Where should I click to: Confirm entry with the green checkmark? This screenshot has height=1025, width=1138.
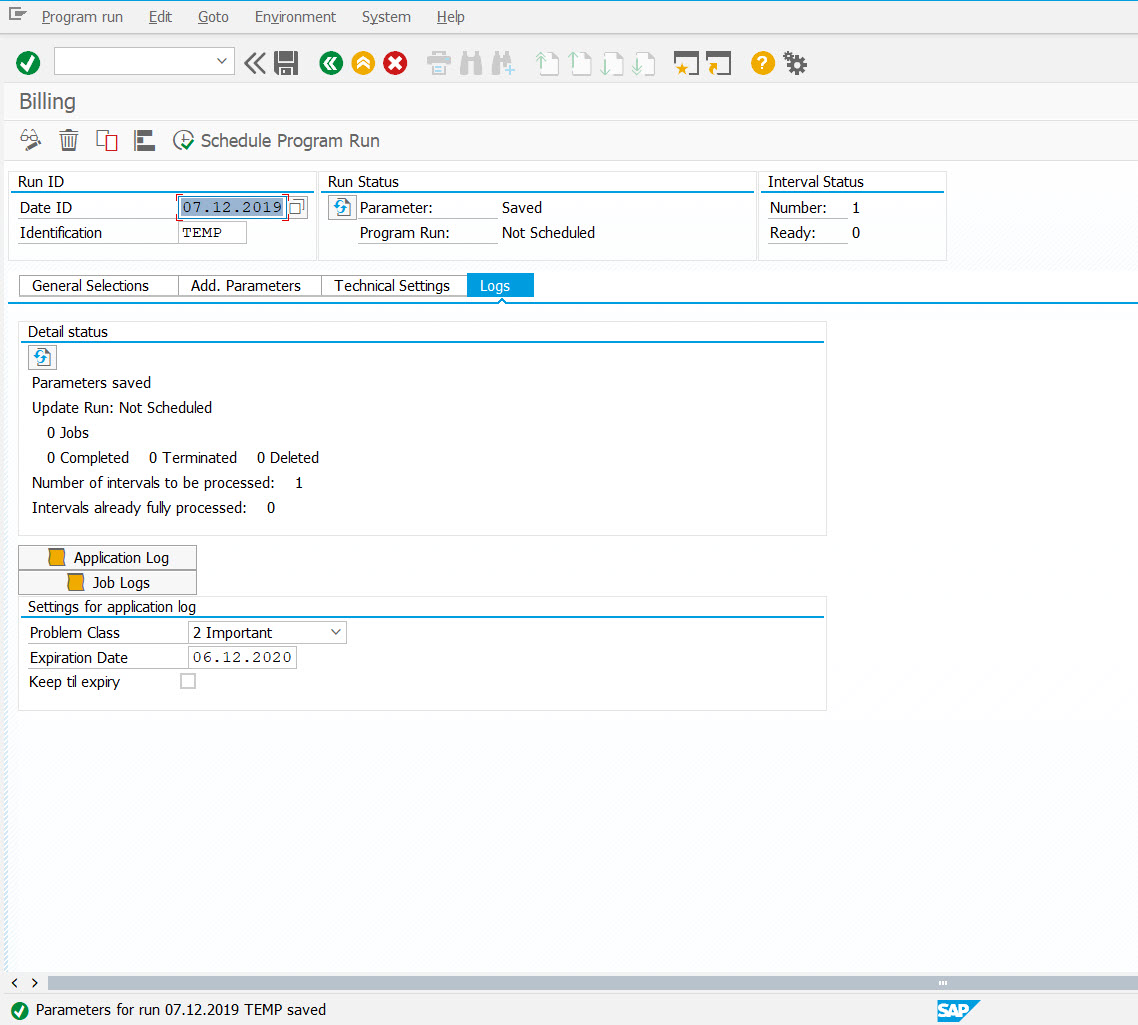click(27, 63)
